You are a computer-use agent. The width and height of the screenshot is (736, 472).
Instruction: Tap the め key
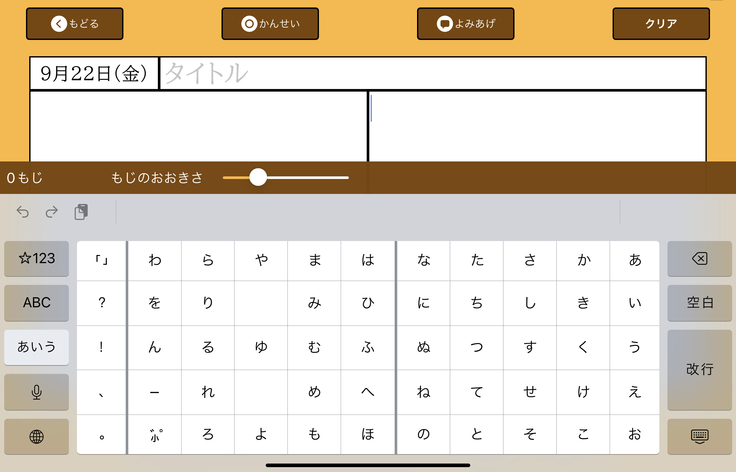point(314,392)
